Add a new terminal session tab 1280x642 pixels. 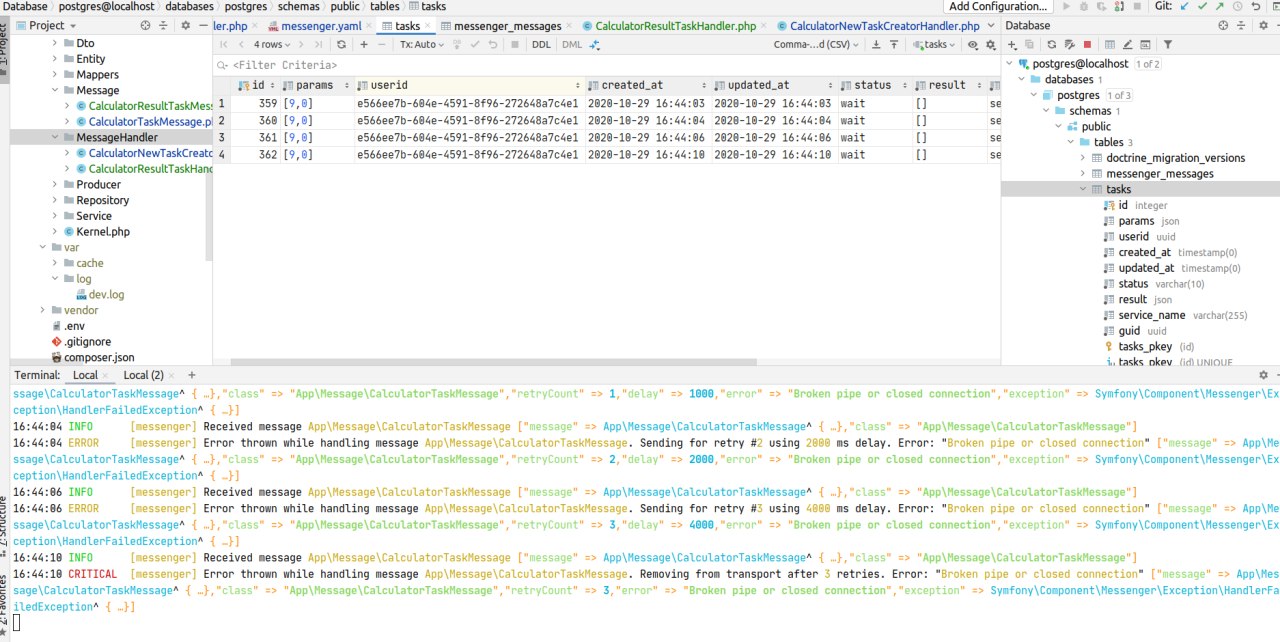point(192,375)
